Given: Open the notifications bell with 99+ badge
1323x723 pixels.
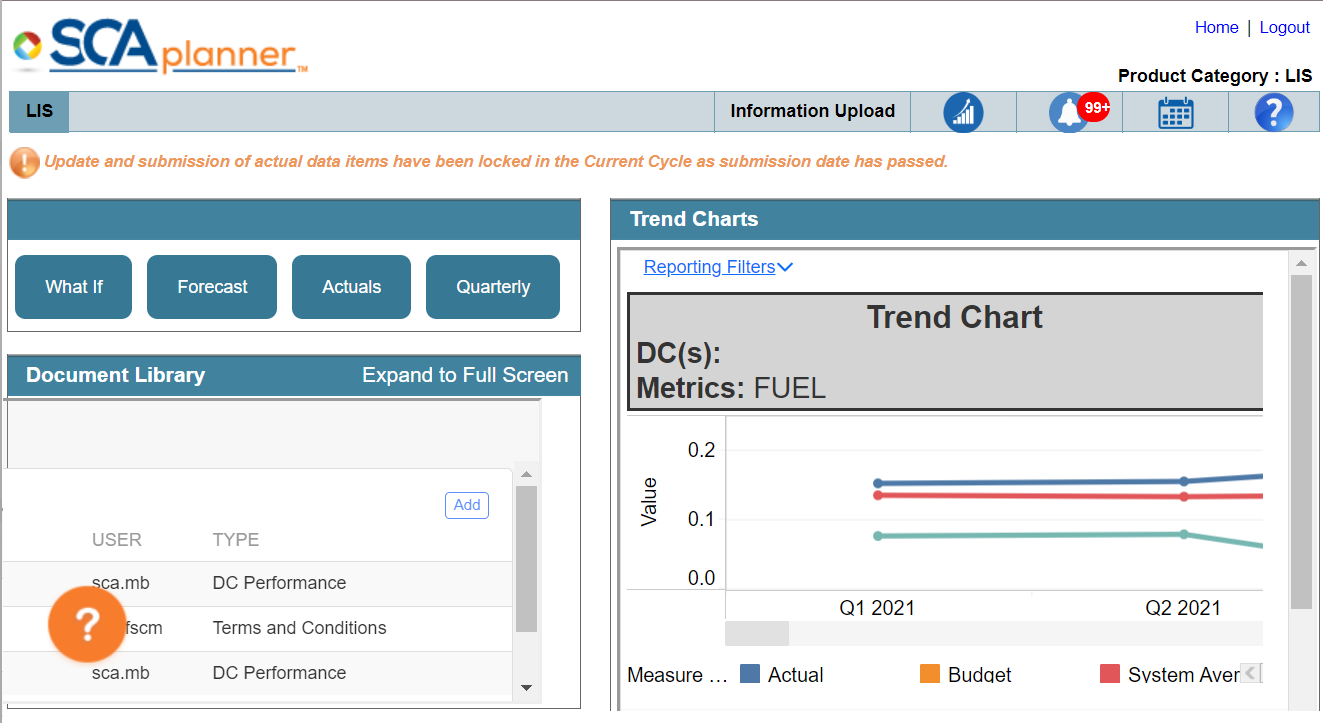Looking at the screenshot, I should (1069, 112).
